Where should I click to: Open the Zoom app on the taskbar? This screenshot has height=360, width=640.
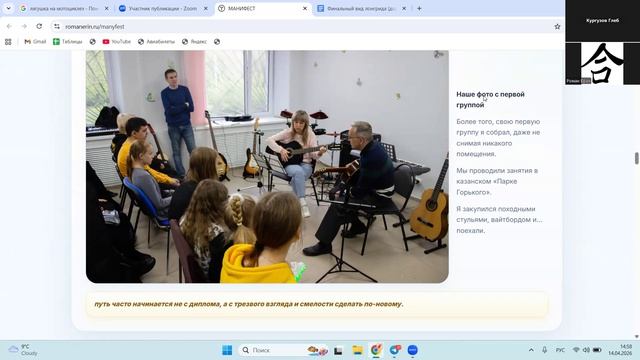(x=413, y=350)
